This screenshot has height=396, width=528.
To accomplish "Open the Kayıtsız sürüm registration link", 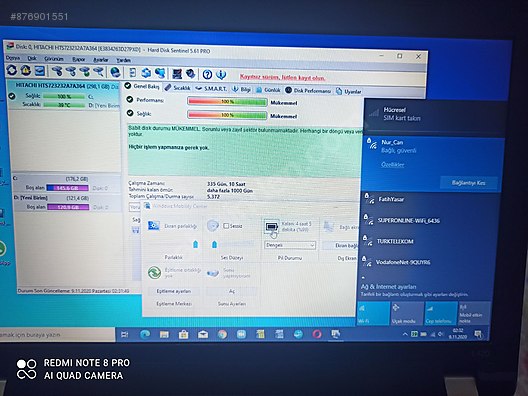I will click(x=282, y=77).
